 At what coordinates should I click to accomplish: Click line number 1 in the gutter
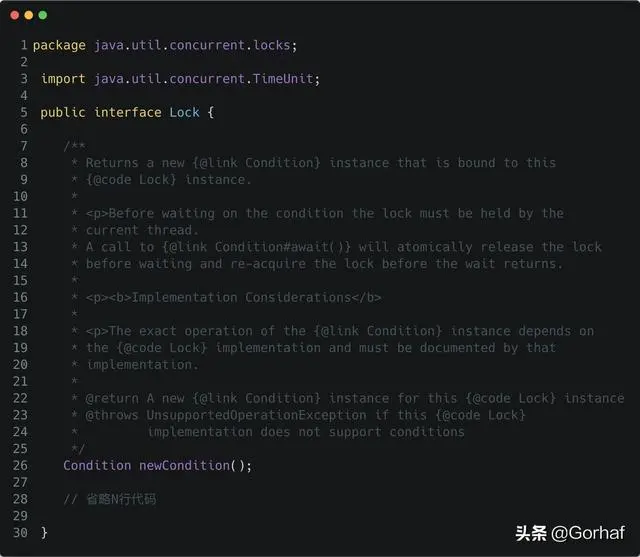23,45
